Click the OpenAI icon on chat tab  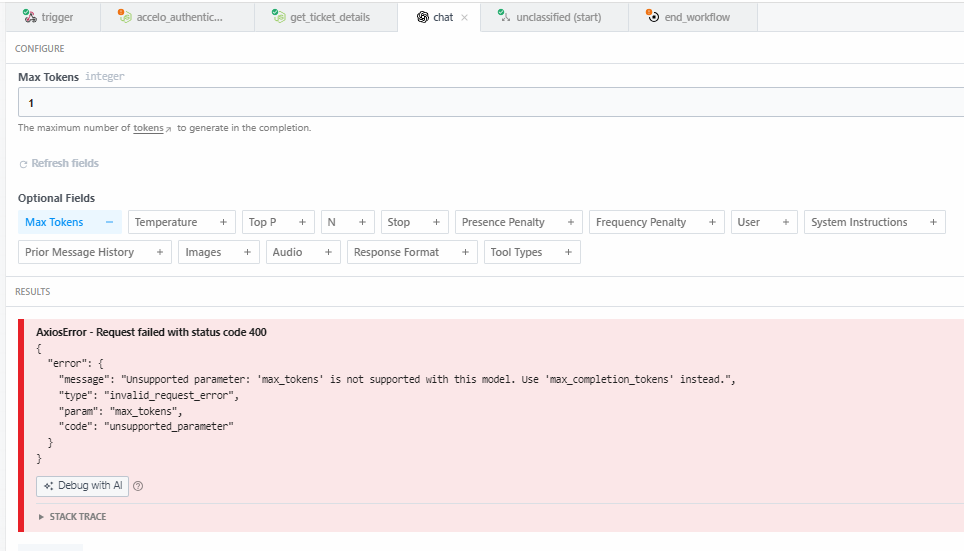click(x=422, y=17)
